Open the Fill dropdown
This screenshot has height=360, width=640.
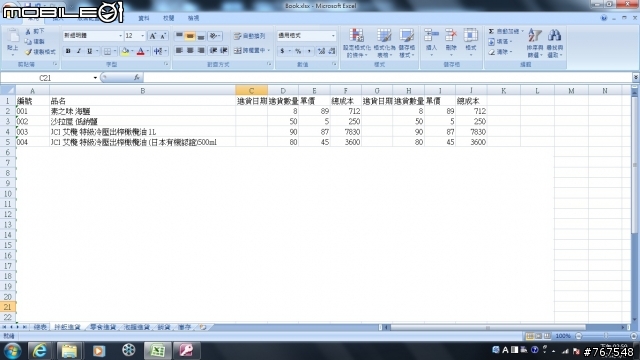[500, 42]
